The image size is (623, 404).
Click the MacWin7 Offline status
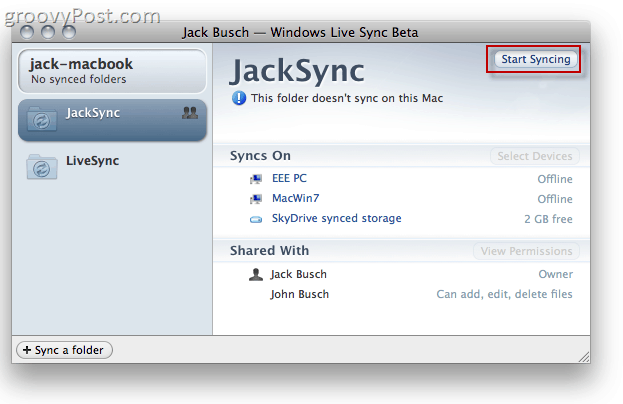pyautogui.click(x=555, y=199)
